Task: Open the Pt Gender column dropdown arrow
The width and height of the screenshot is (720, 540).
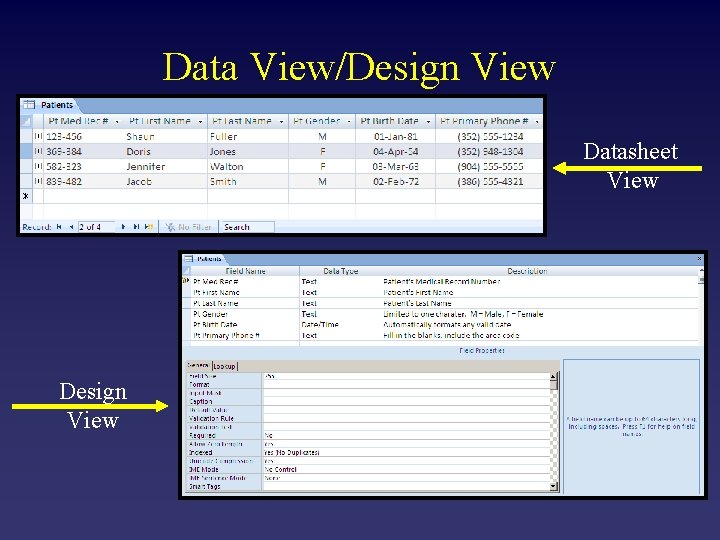Action: click(x=349, y=122)
